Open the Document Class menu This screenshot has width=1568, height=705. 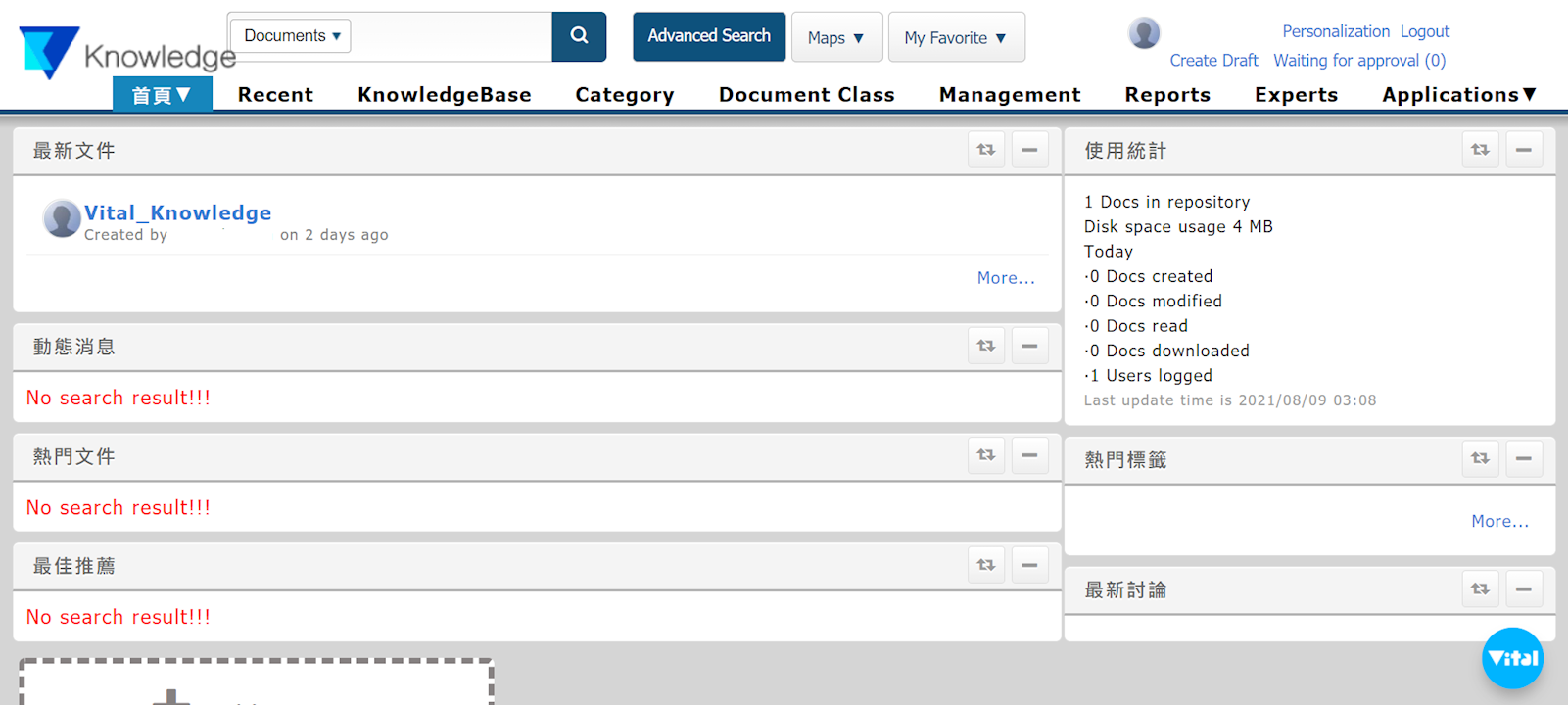[806, 95]
